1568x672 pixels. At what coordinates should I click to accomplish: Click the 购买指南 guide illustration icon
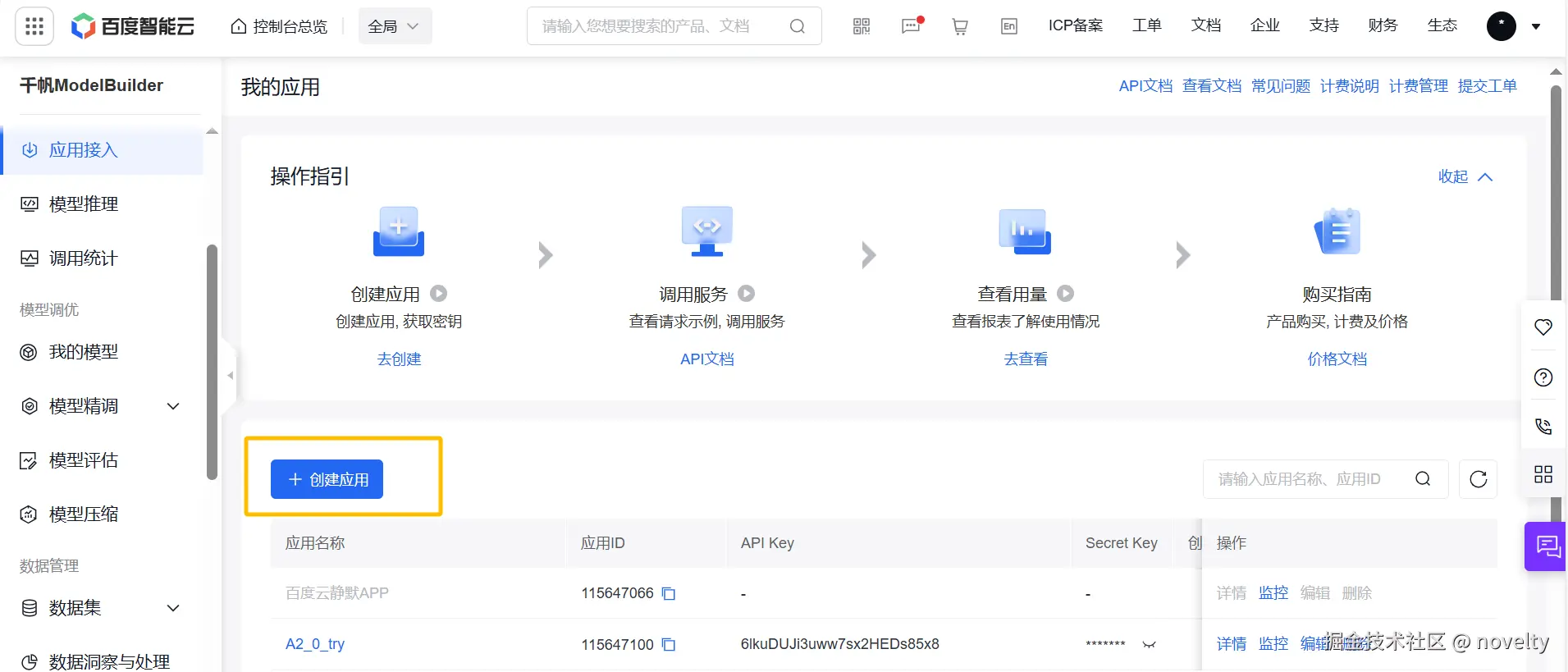pos(1337,231)
